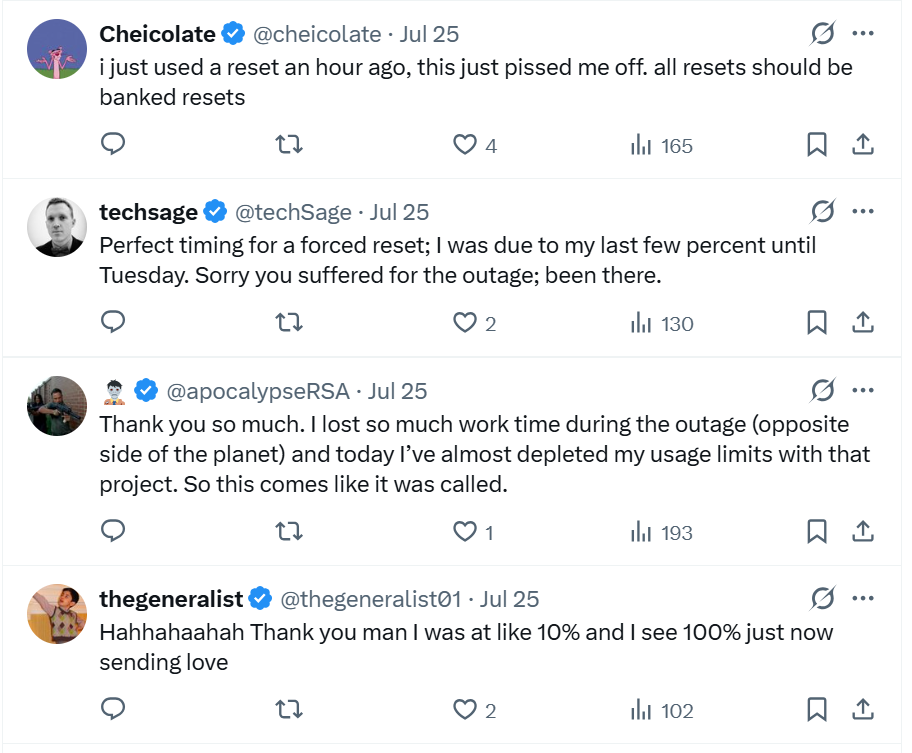Click the Pink Panther avatar of Cheicolate
This screenshot has height=753, width=912.
[x=57, y=49]
